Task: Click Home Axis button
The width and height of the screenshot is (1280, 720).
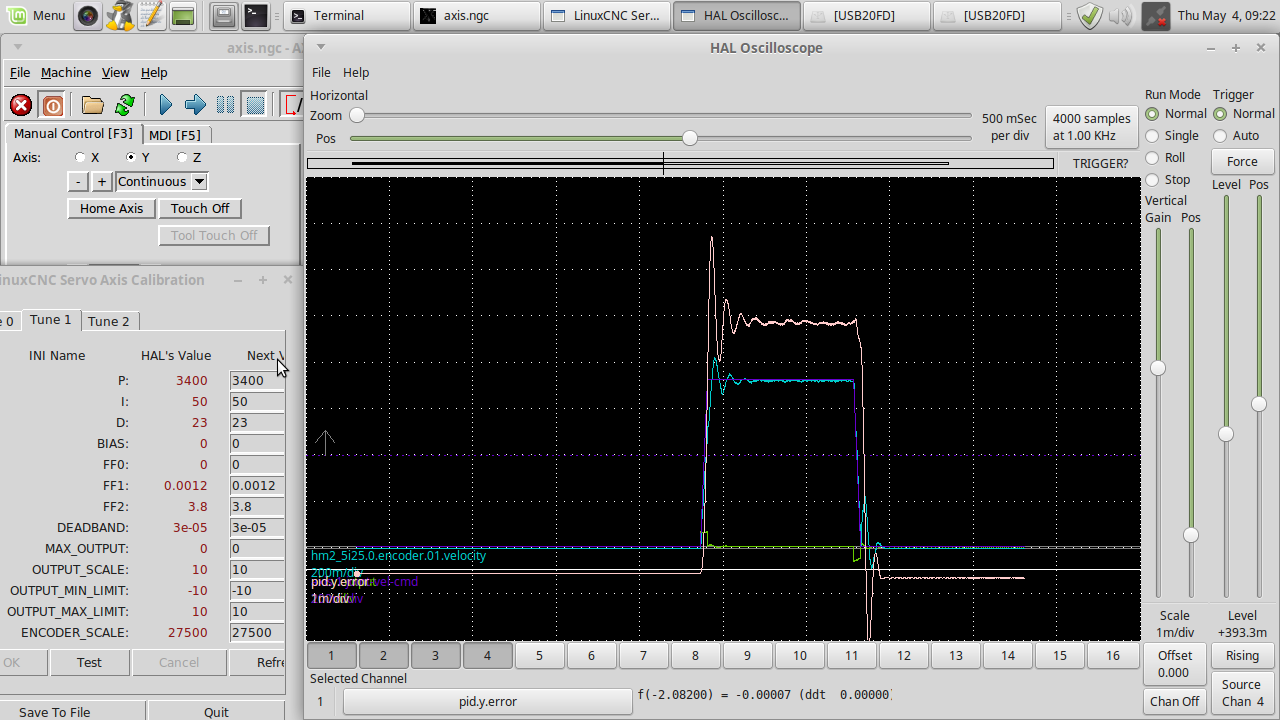Action: coord(112,208)
